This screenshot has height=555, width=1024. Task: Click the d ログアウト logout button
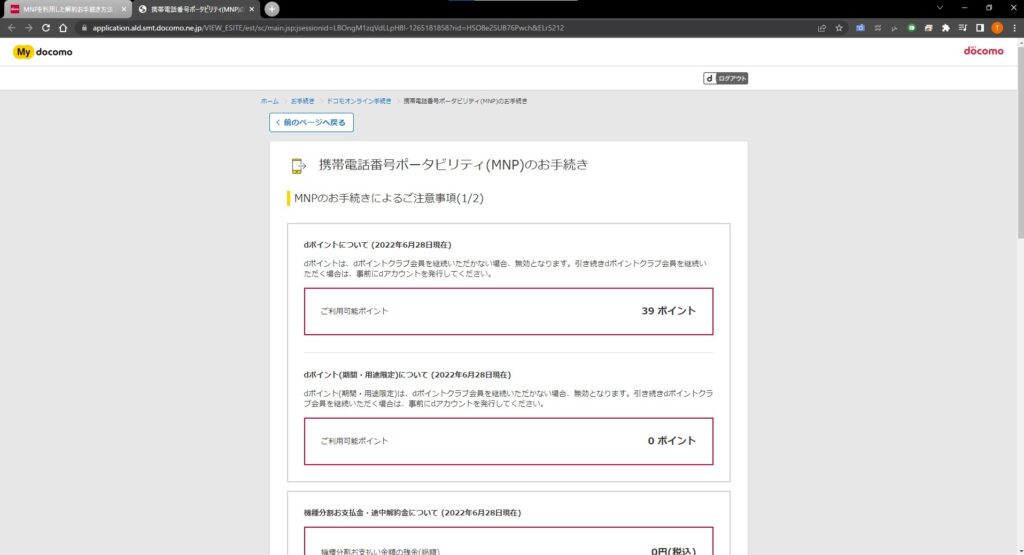point(726,78)
